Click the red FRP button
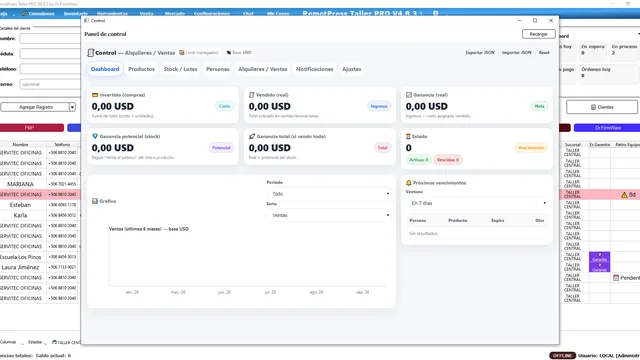640x360 pixels. click(32, 128)
